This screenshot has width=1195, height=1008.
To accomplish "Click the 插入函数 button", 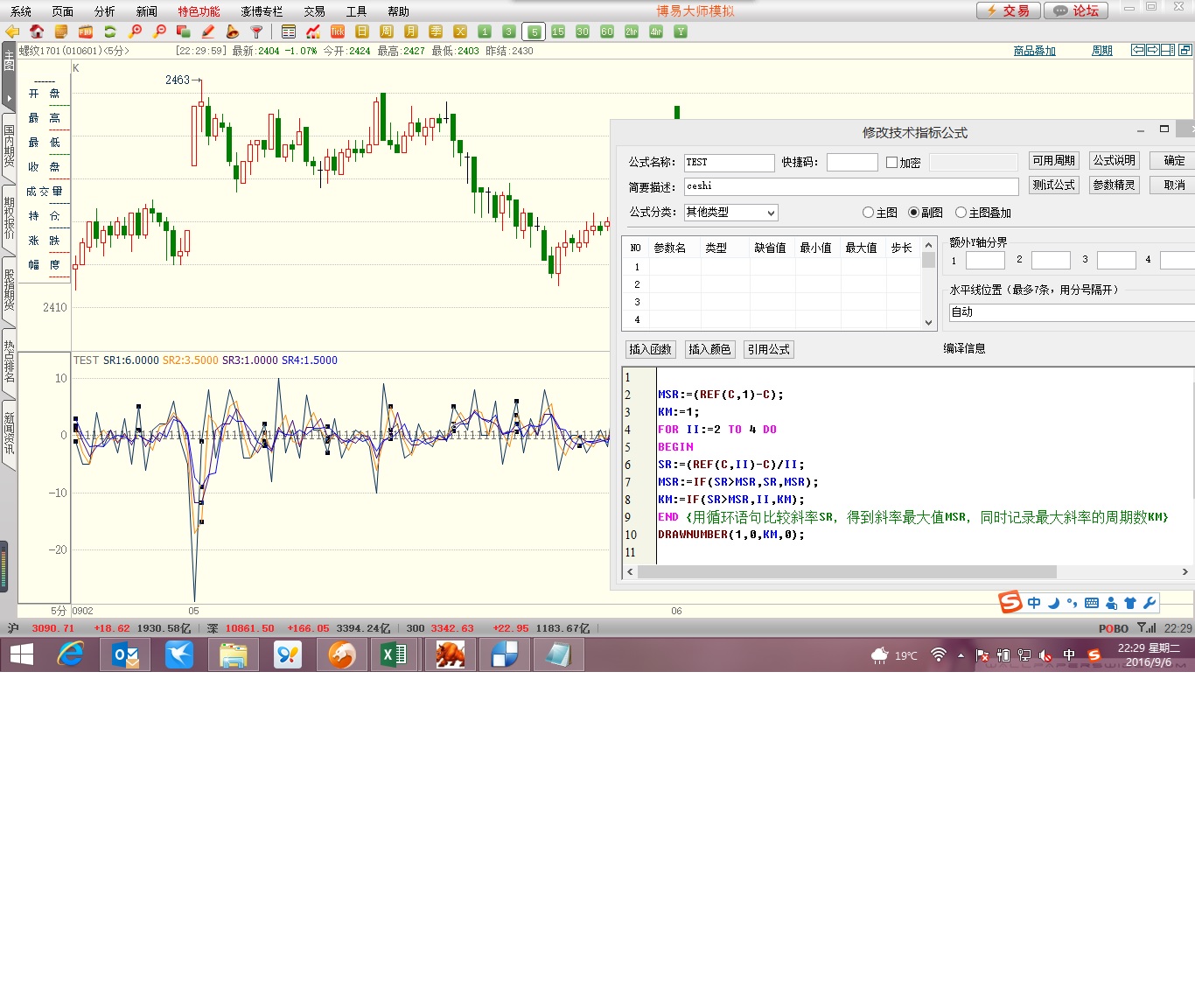I will pos(650,350).
